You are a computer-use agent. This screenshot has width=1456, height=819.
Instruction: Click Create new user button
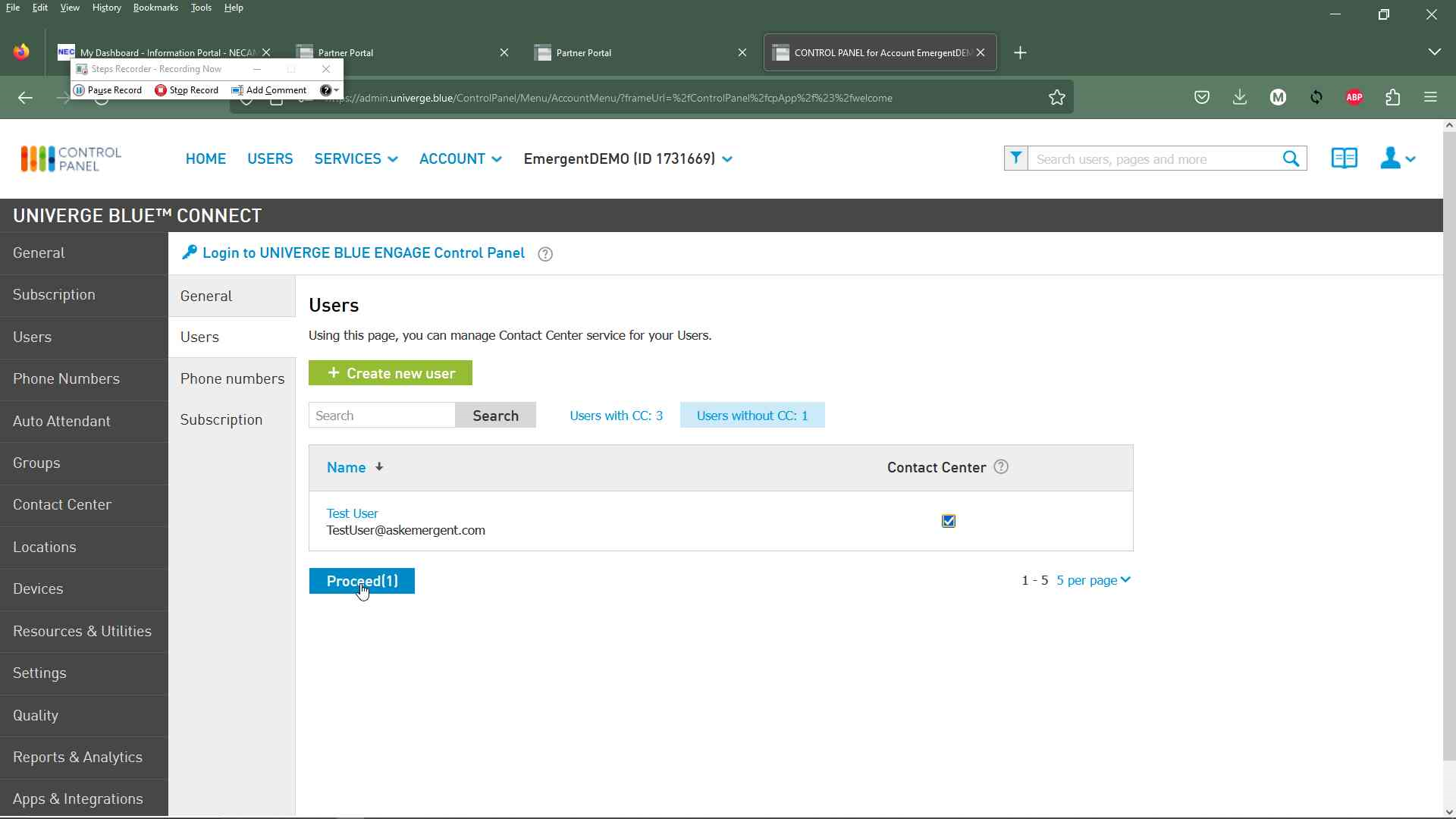391,373
